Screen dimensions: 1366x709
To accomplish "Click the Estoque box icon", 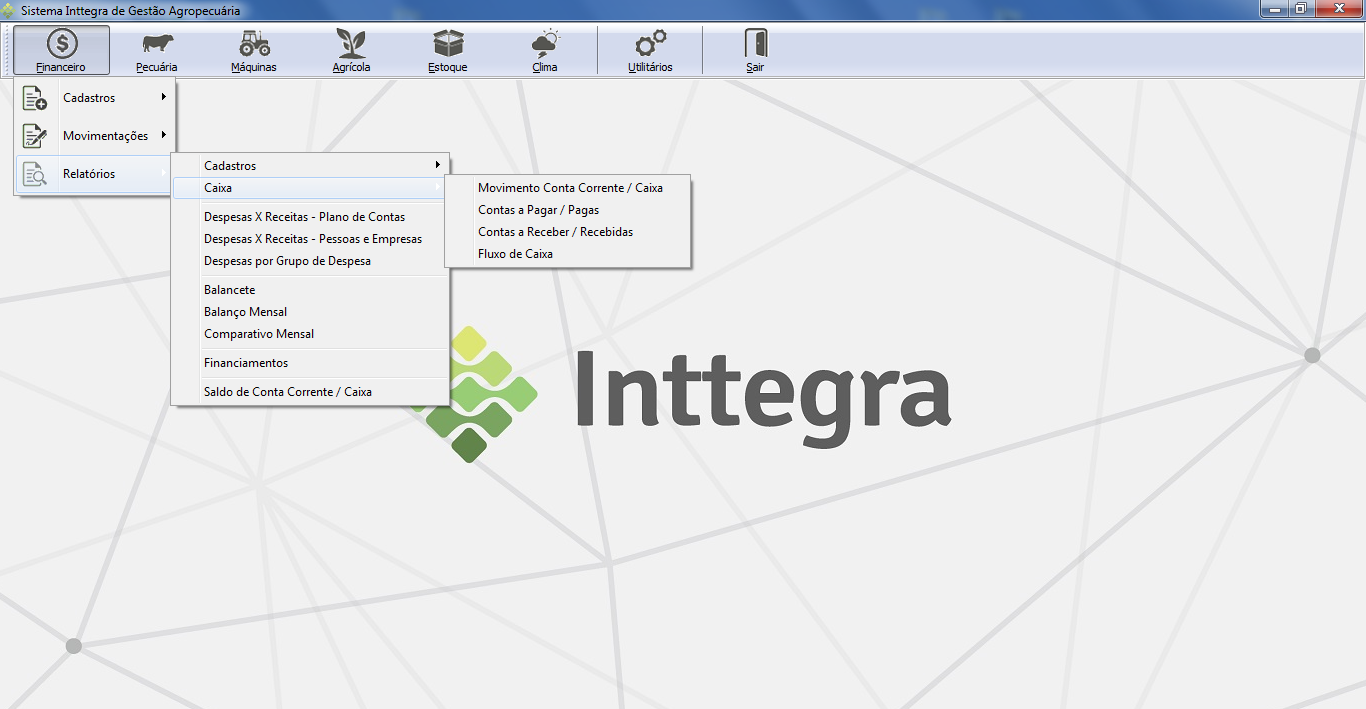I will tap(448, 43).
